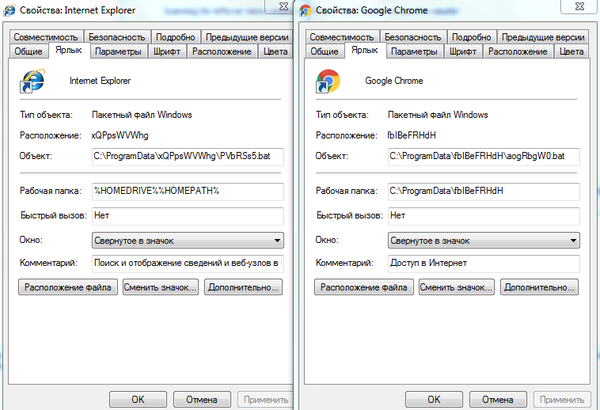Click Пакетный файл Windows text in Google Chrome window
Screen dimensions: 600x410
click(x=438, y=115)
